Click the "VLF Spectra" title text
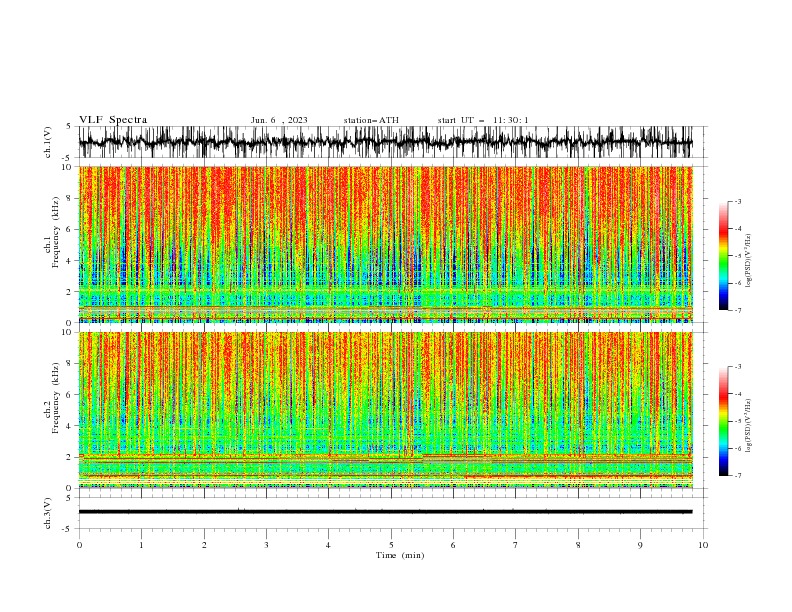This screenshot has width=792, height=612. pos(113,120)
